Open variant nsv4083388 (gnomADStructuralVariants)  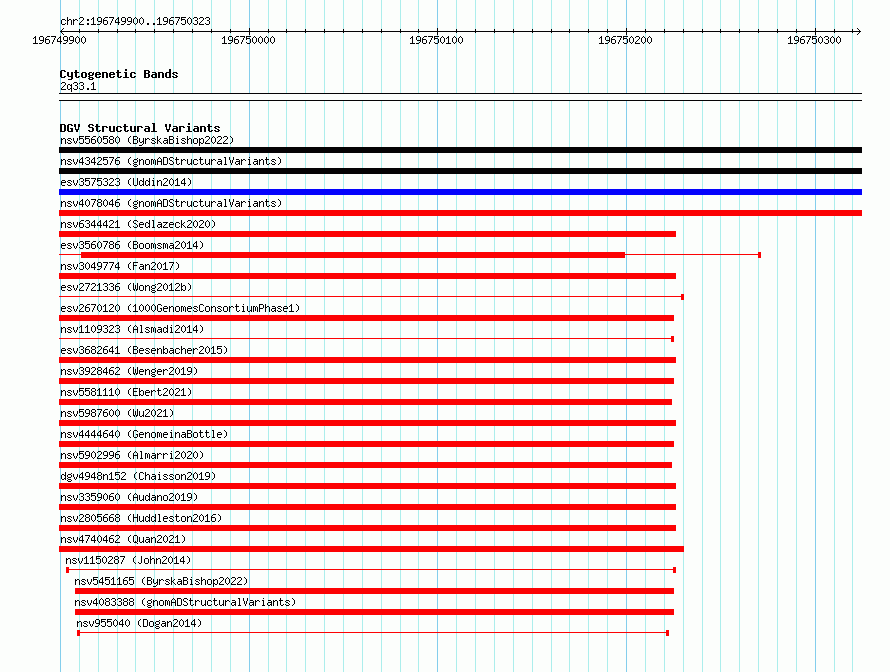[x=185, y=602]
